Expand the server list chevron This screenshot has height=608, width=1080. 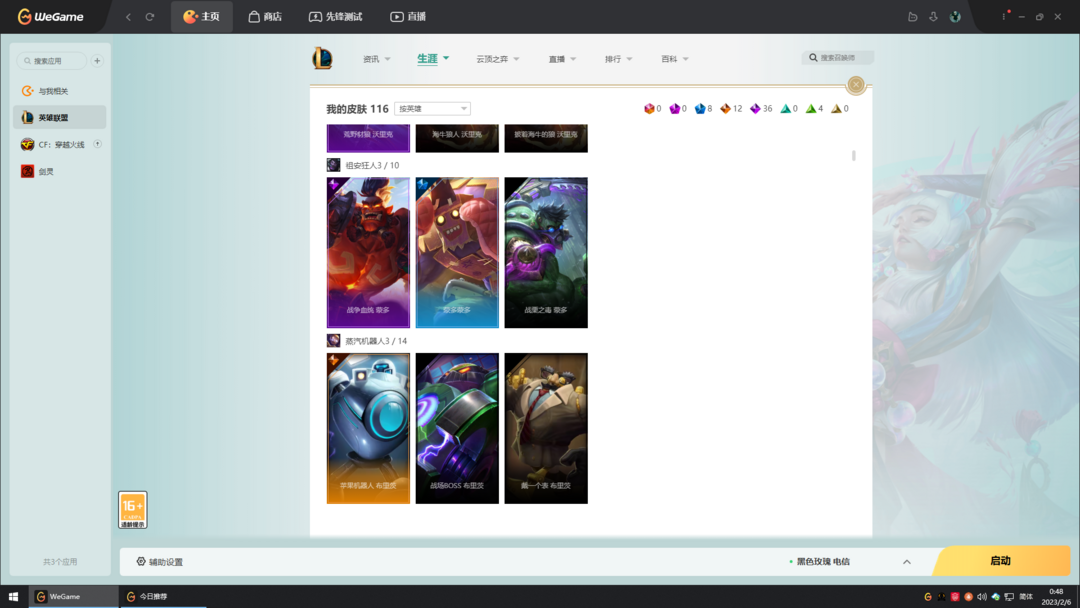(x=906, y=562)
